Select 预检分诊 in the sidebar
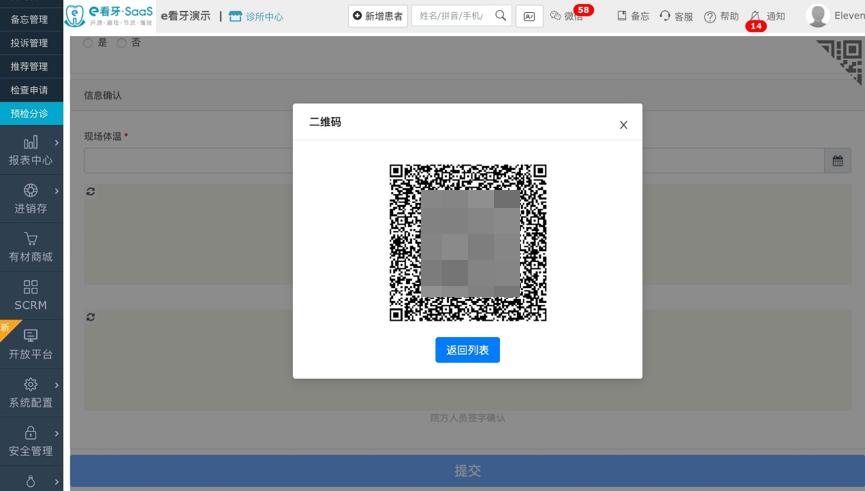Image resolution: width=865 pixels, height=491 pixels. [x=29, y=114]
